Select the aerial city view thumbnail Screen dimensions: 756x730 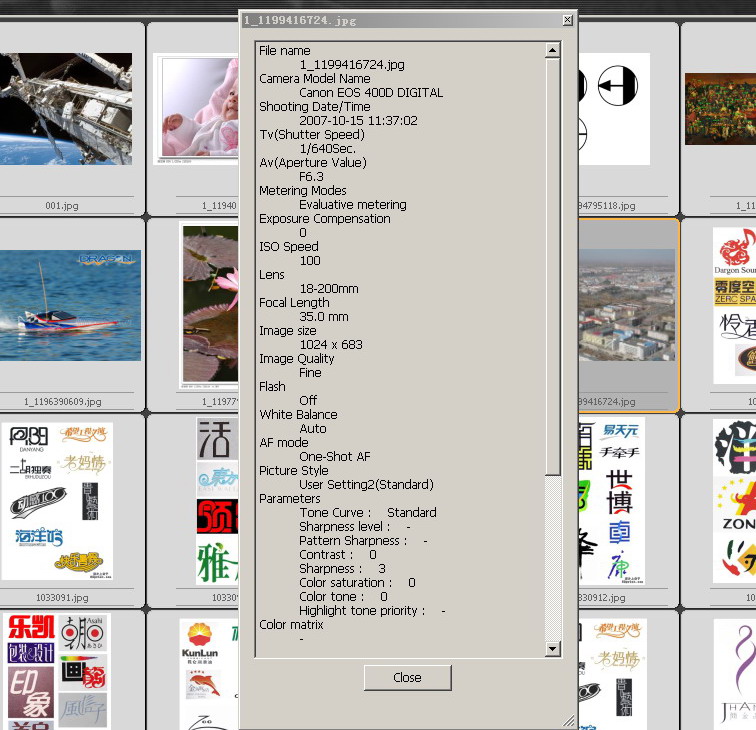(x=627, y=305)
